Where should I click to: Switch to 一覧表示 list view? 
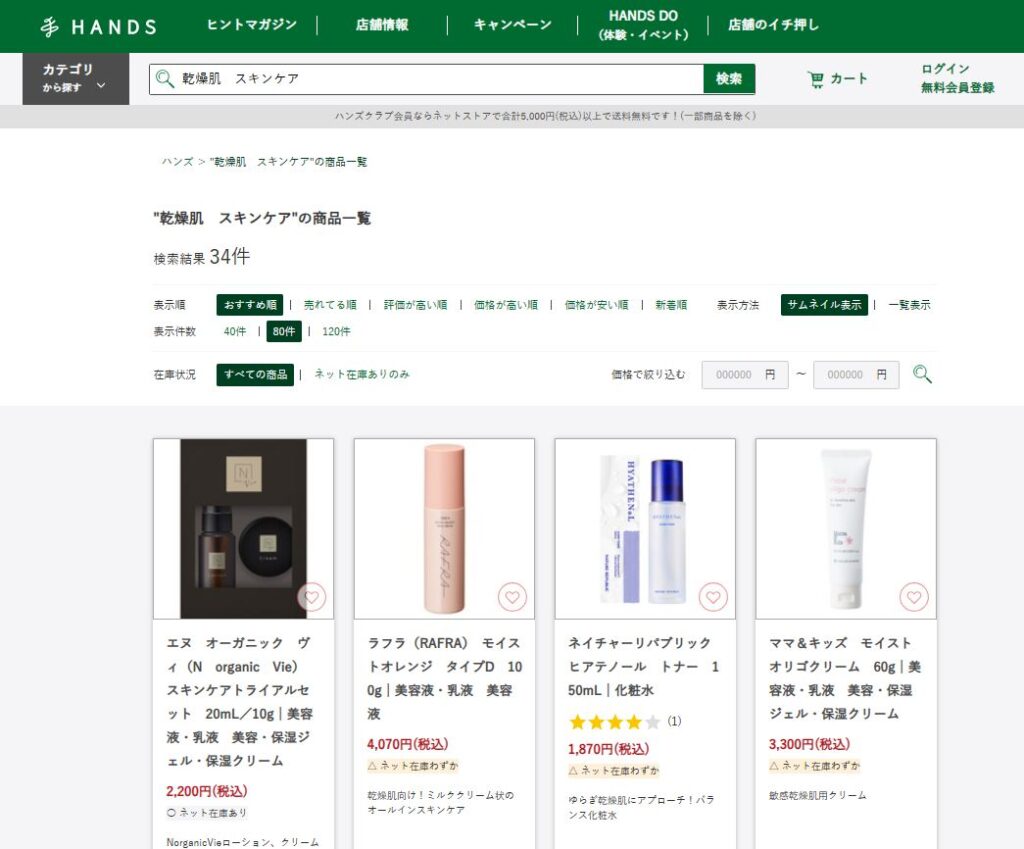[910, 305]
